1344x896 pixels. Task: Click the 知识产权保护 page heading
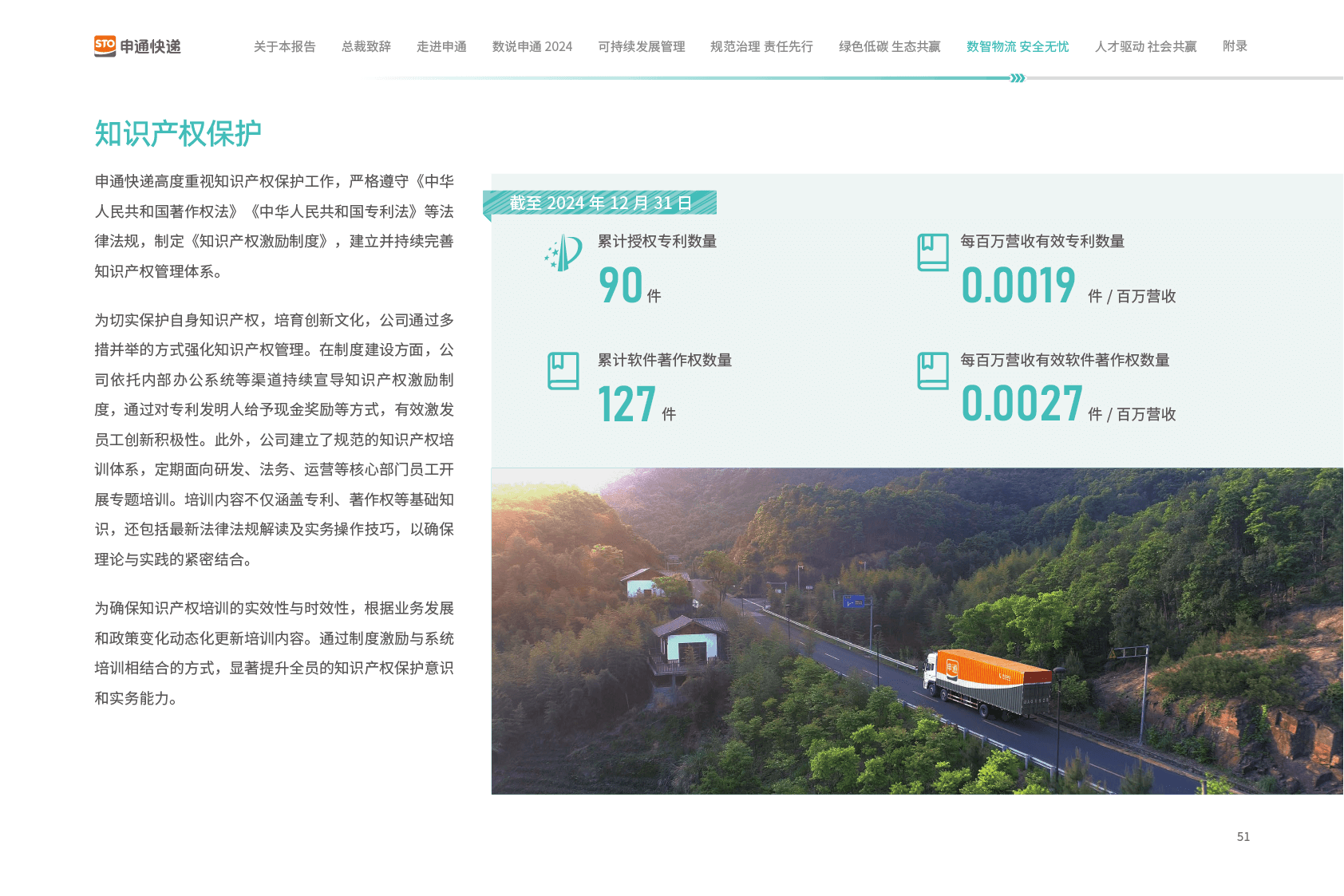178,133
